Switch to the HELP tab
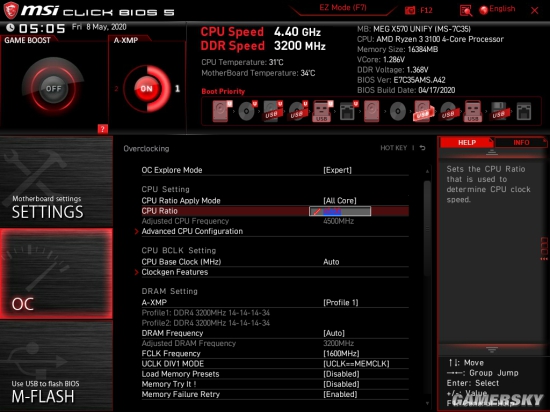The image size is (550, 412). pyautogui.click(x=467, y=142)
